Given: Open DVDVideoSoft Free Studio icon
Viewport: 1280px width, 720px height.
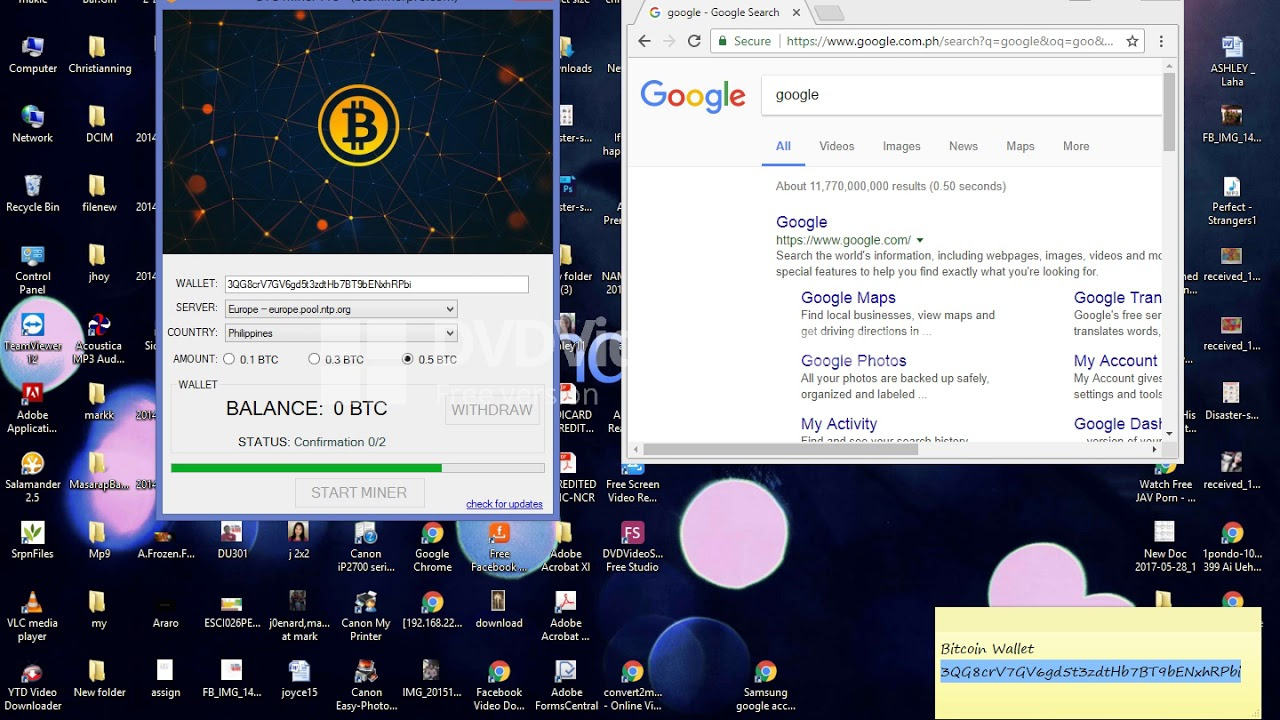Looking at the screenshot, I should (x=632, y=546).
